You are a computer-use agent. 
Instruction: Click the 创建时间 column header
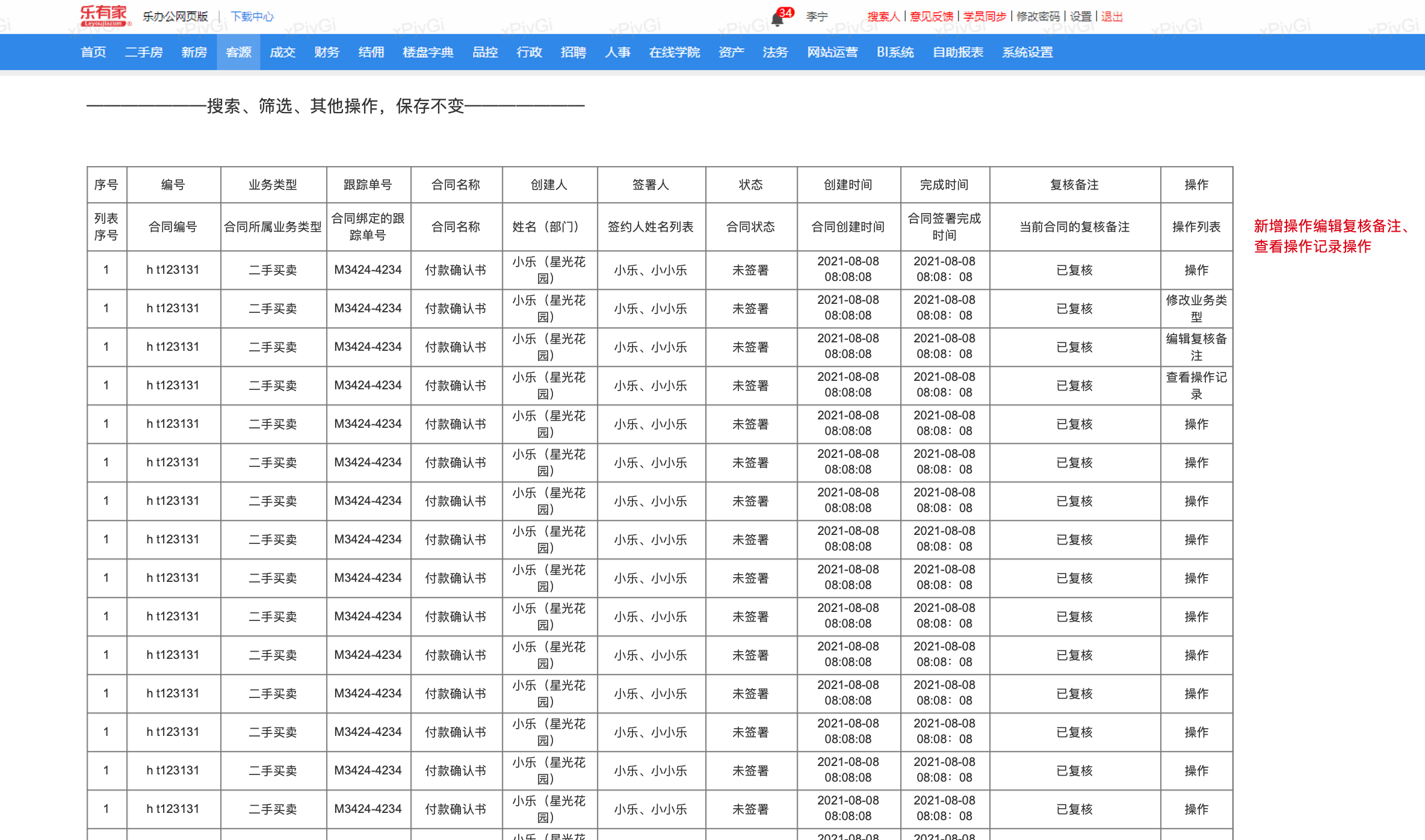[848, 185]
